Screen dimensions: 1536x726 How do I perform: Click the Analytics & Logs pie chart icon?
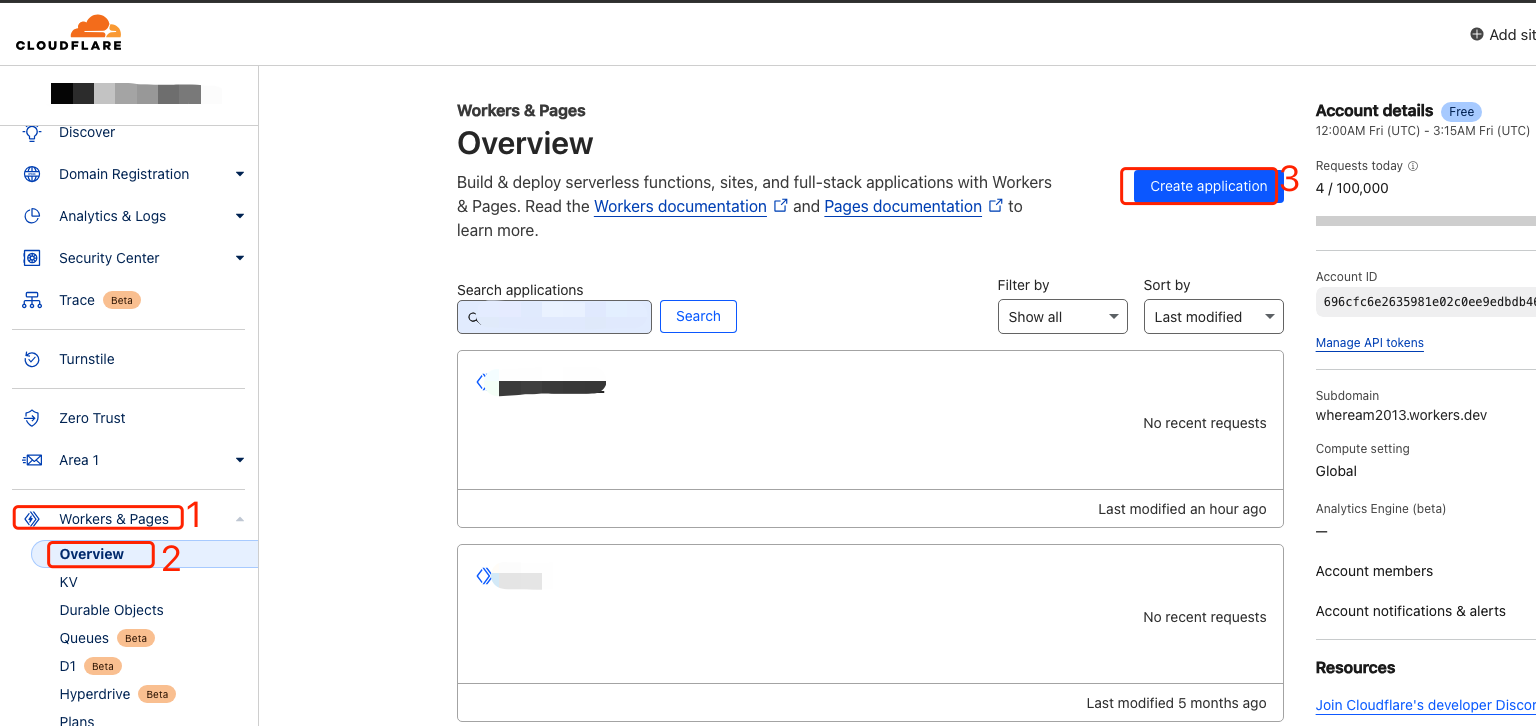coord(32,216)
